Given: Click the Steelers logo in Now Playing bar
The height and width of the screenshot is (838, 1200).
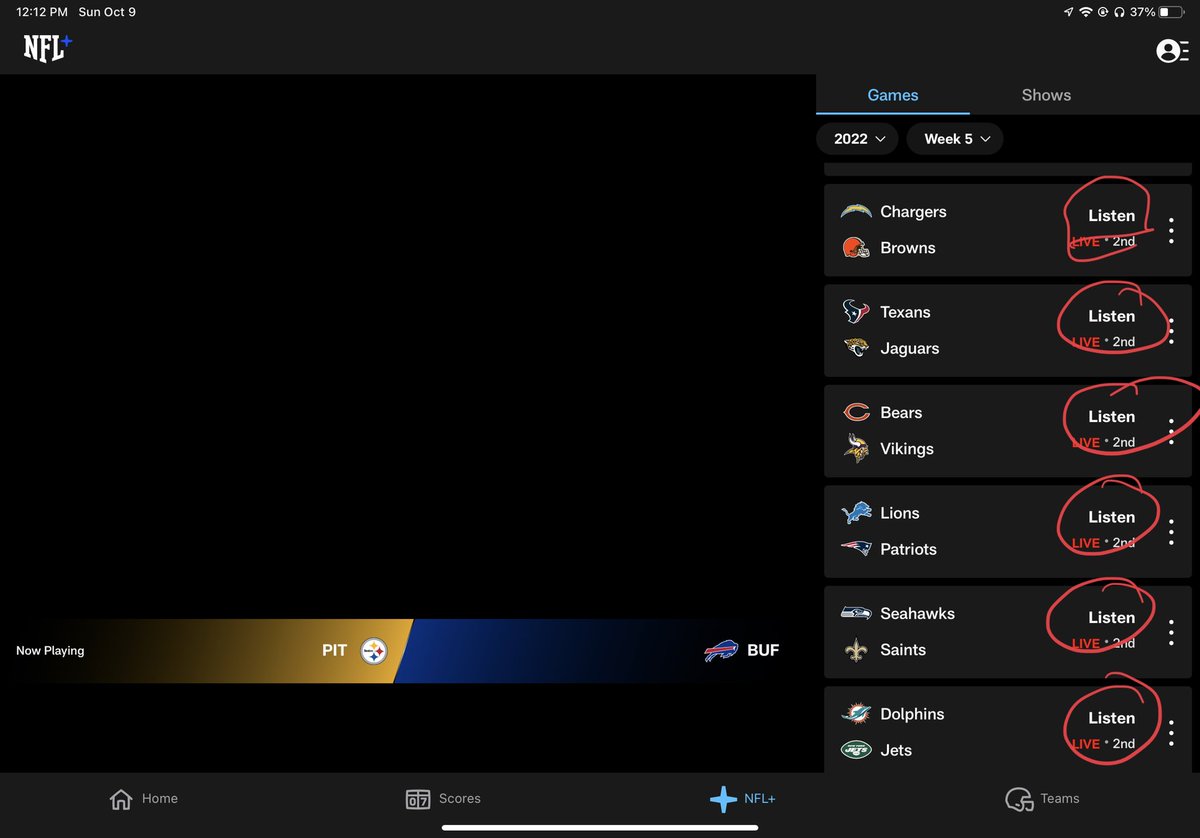Looking at the screenshot, I should click(374, 651).
